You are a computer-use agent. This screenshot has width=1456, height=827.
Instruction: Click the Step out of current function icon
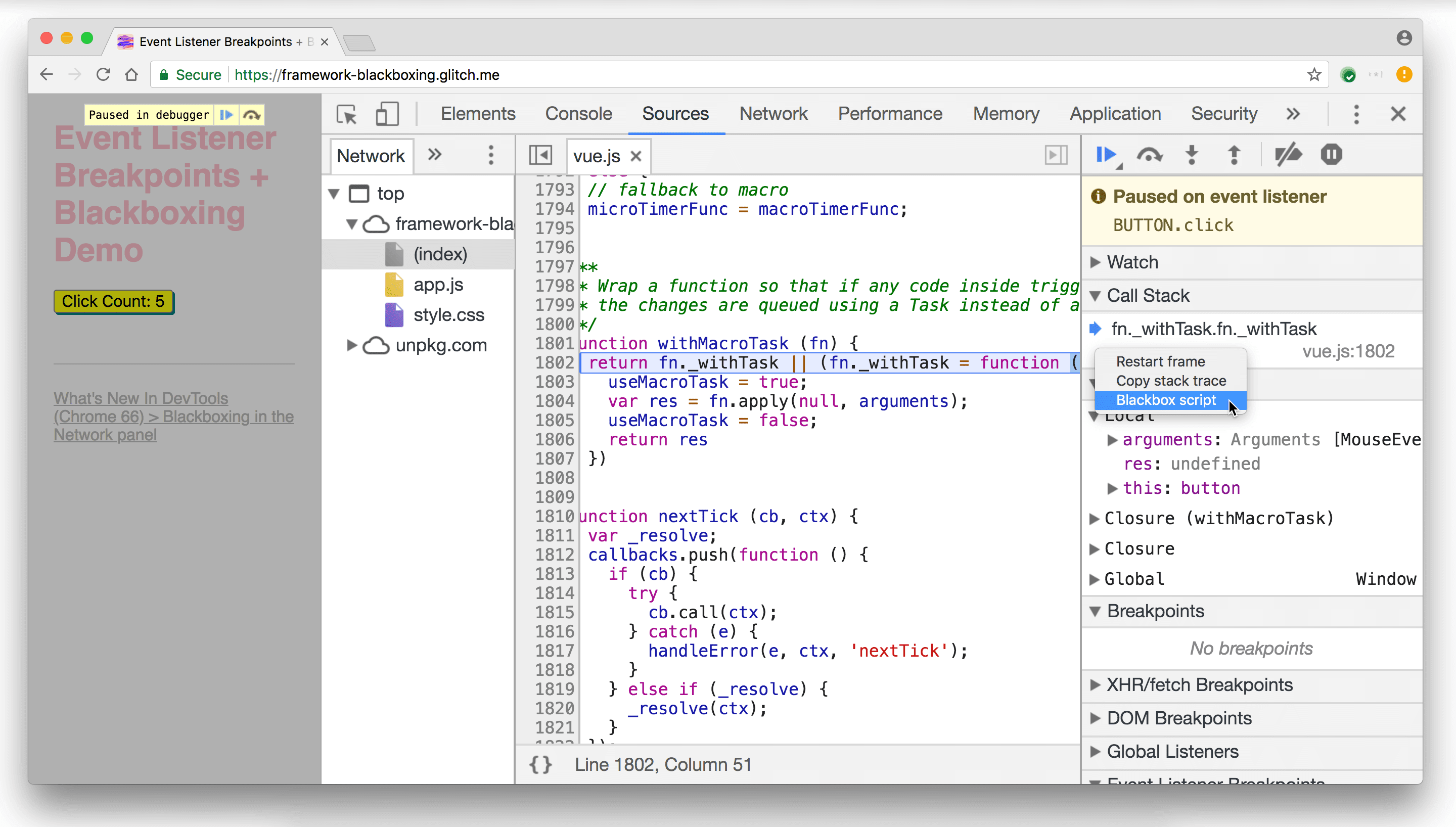(1233, 155)
